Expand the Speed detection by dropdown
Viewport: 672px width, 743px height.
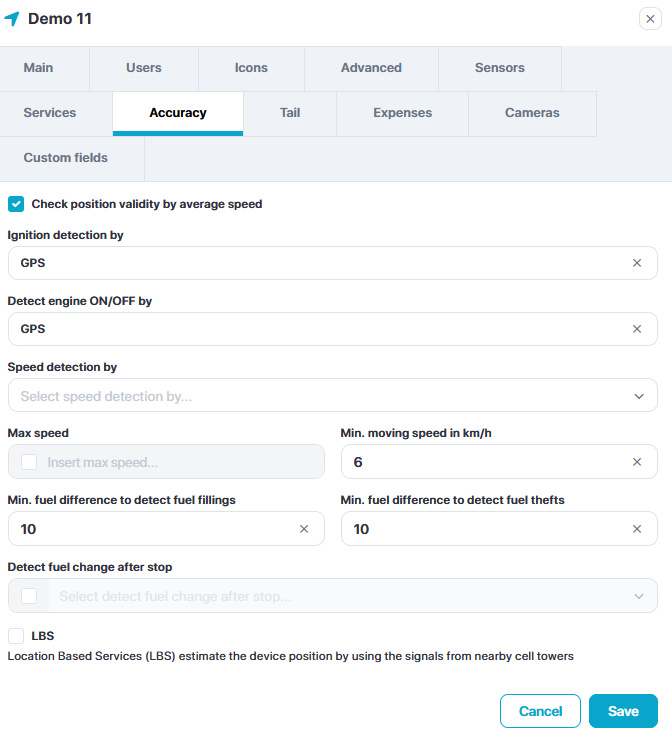coord(639,396)
